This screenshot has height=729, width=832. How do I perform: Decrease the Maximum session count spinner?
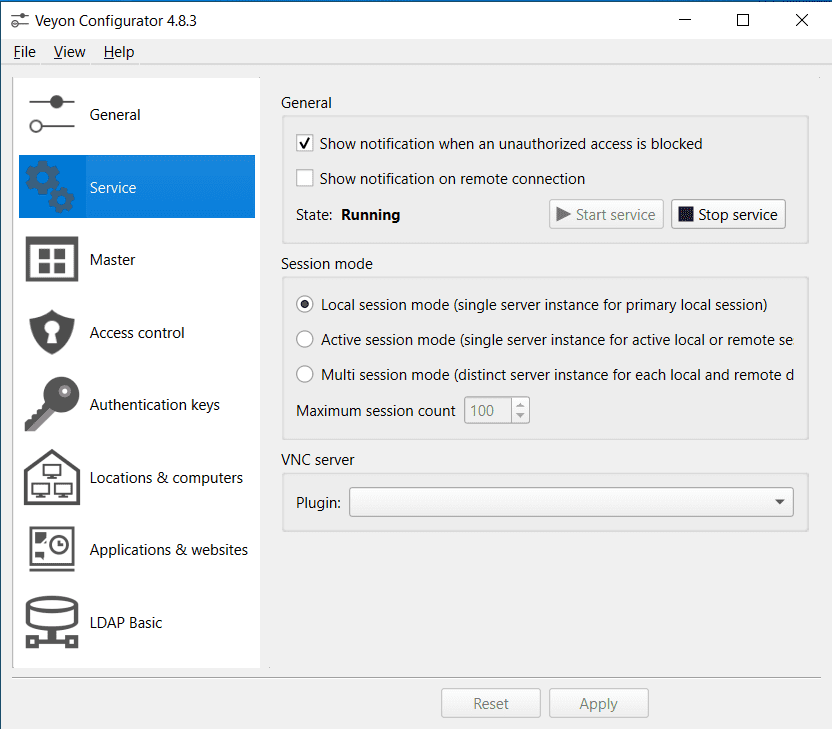click(x=520, y=416)
